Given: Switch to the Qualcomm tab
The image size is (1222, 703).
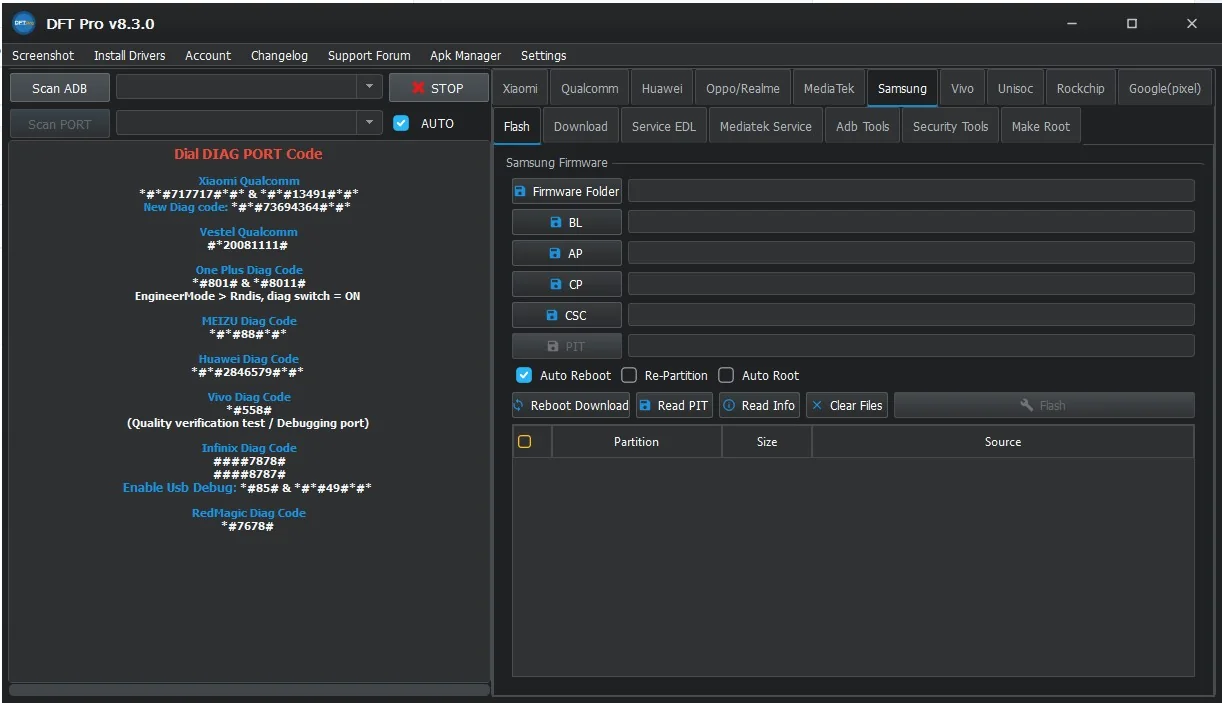Looking at the screenshot, I should coord(590,88).
